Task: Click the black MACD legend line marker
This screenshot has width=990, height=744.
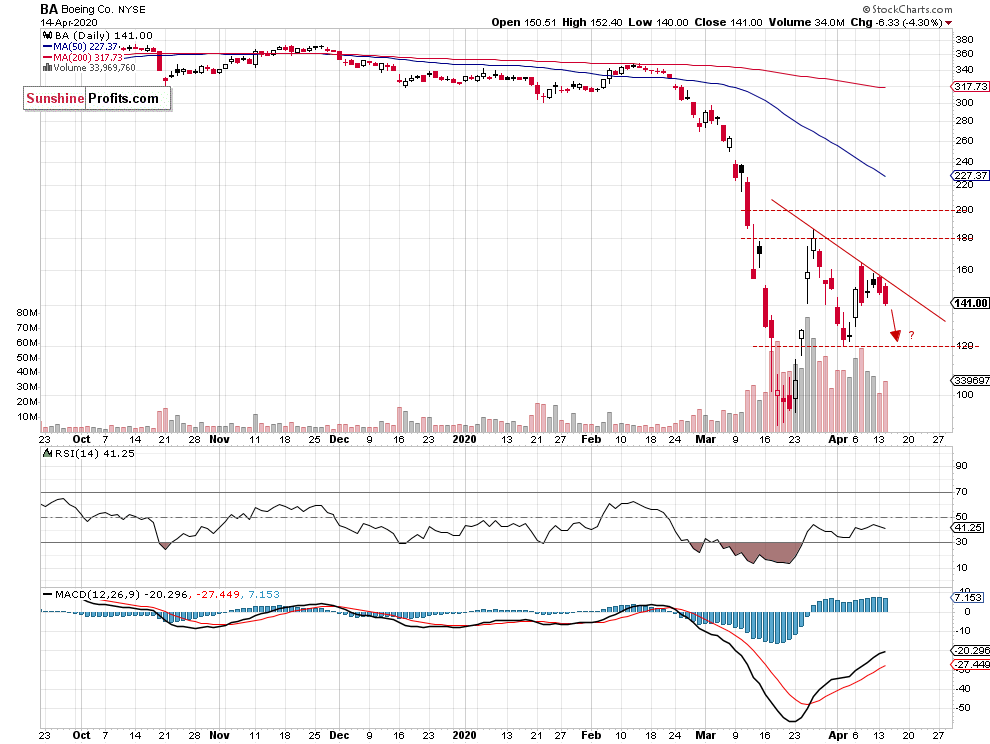Action: [47, 594]
